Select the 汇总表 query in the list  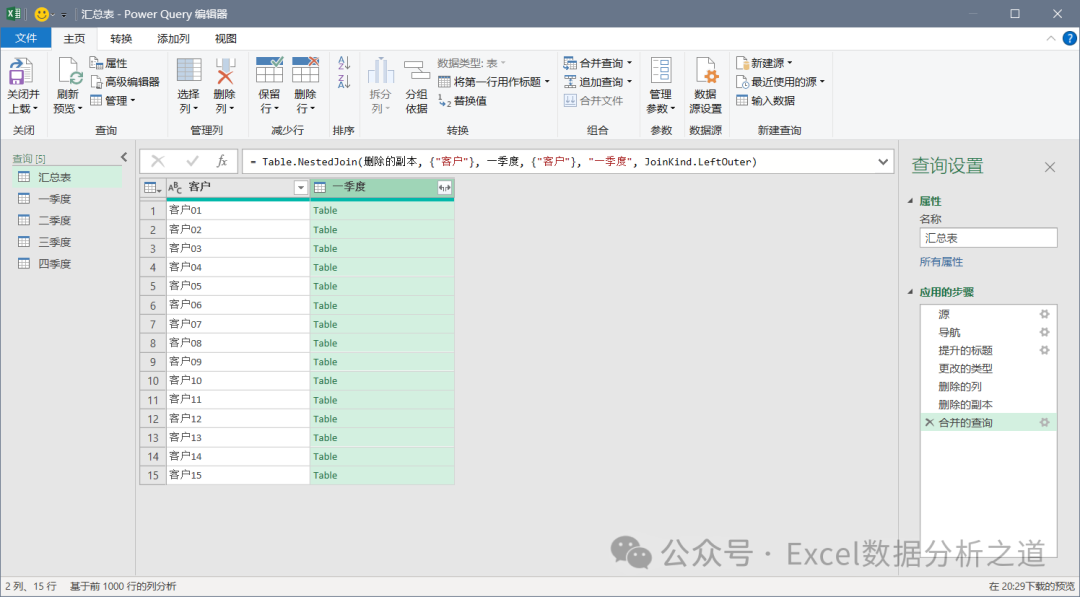(x=68, y=178)
